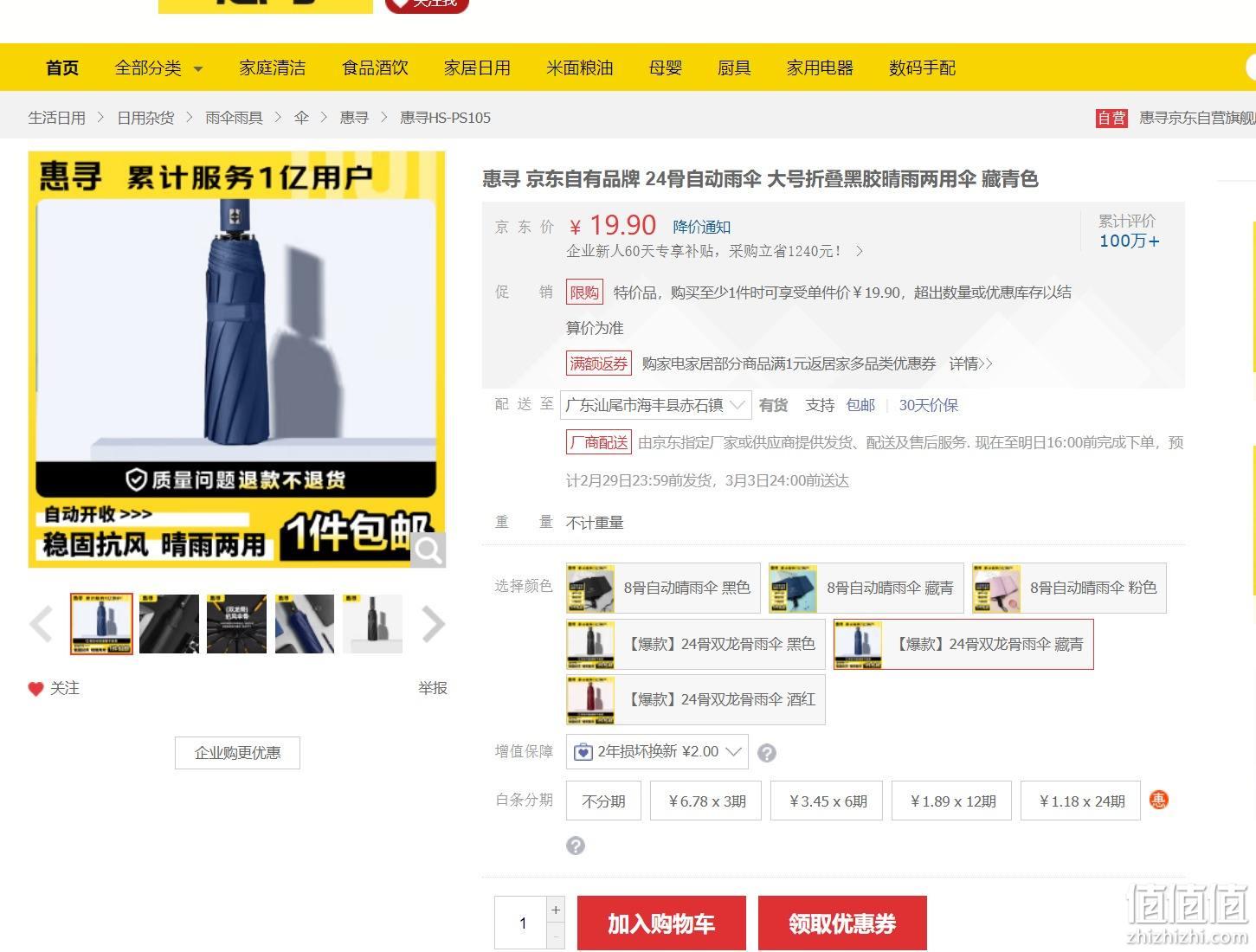Click 惠寻 brand breadcrumb
This screenshot has width=1256, height=952.
(354, 118)
